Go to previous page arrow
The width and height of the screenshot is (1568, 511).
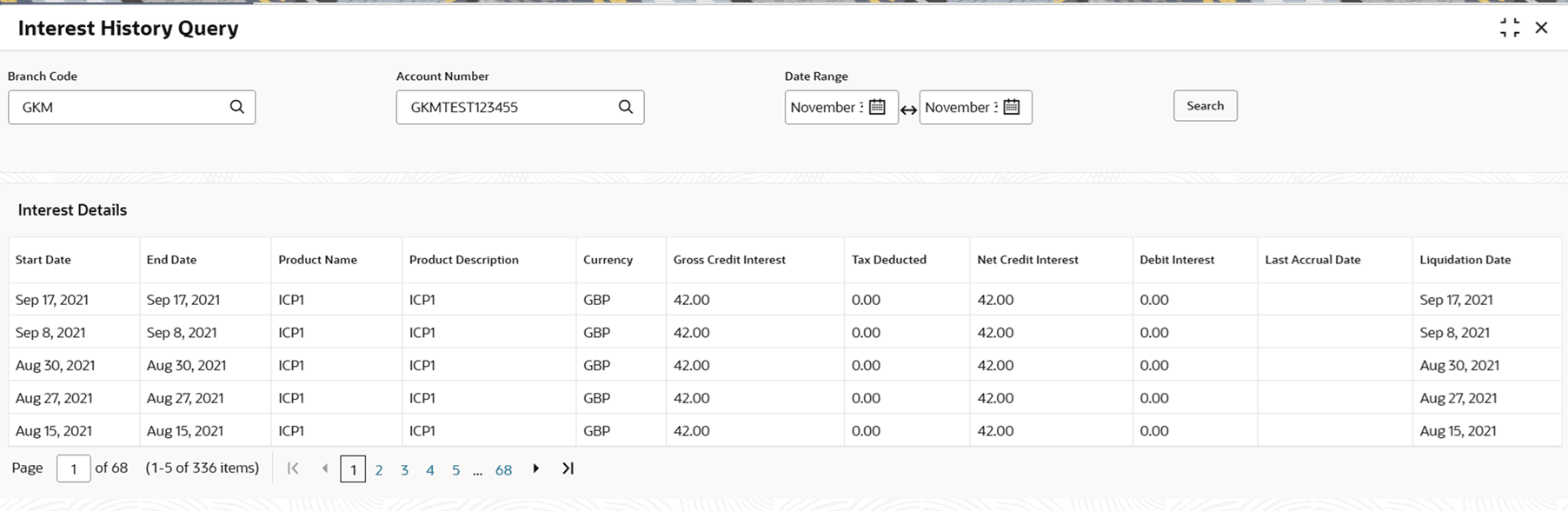click(x=324, y=468)
